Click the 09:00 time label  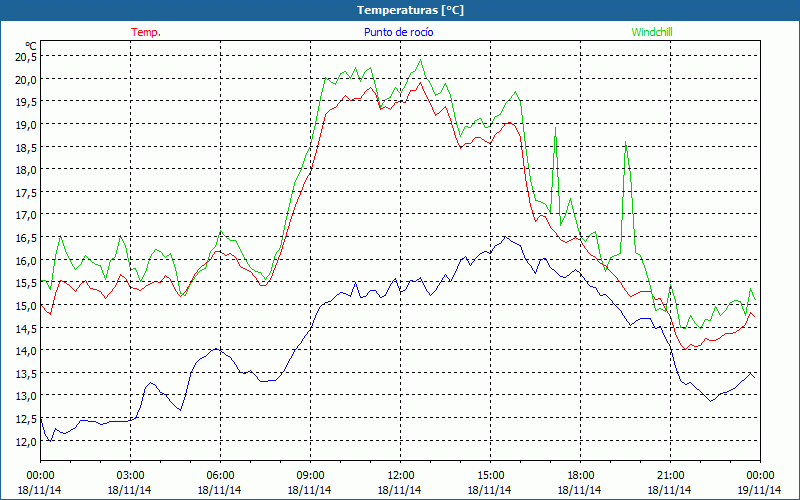click(x=310, y=475)
